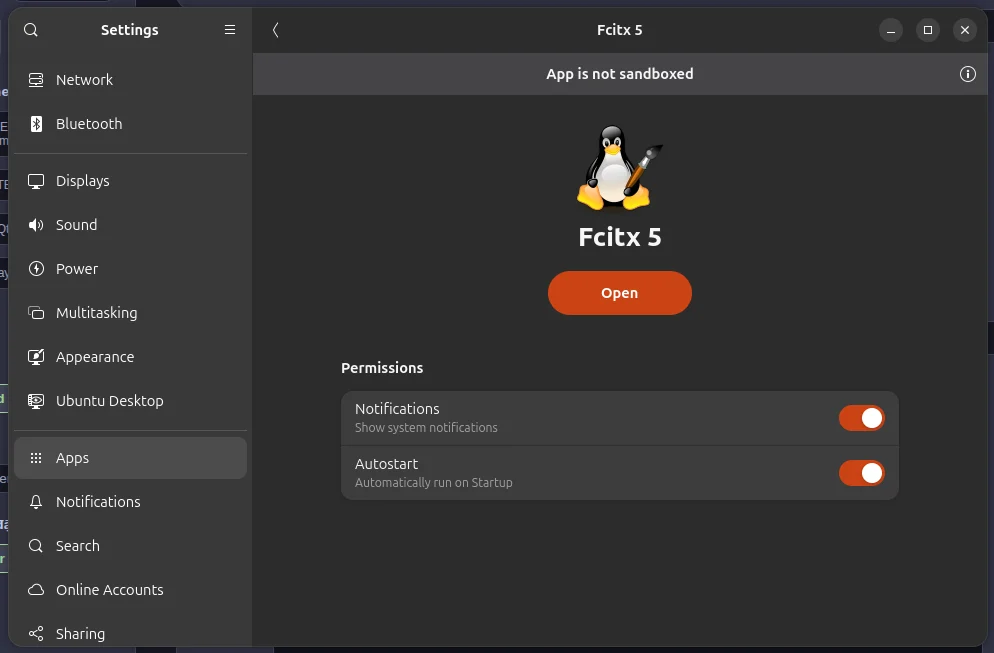The height and width of the screenshot is (653, 994).
Task: Click the Ubuntu Desktop sidebar icon
Action: [x=36, y=401]
